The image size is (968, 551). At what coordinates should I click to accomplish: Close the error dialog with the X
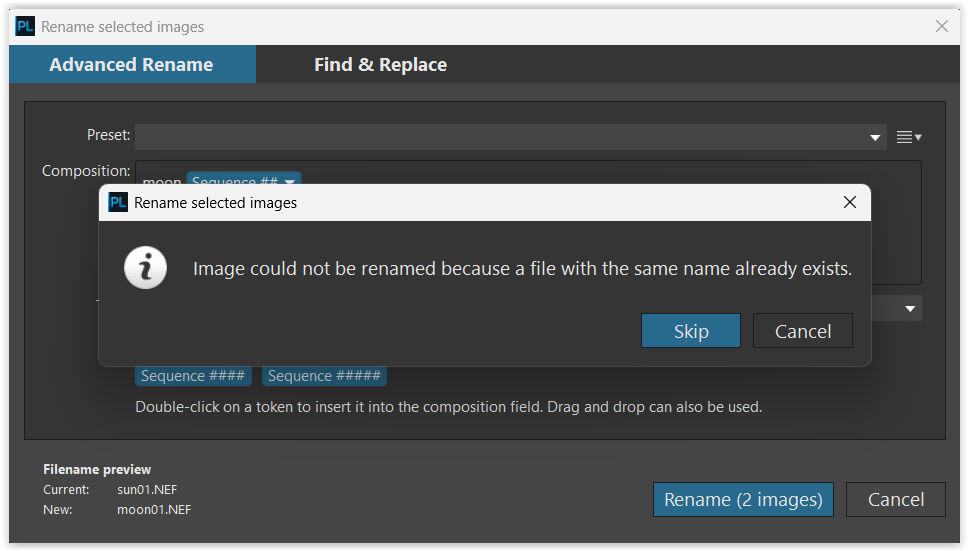[849, 202]
